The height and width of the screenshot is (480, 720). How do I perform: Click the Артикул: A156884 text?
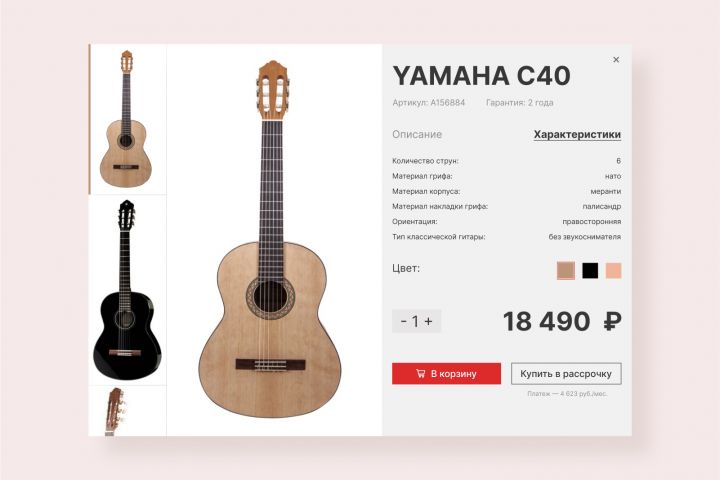[428, 102]
